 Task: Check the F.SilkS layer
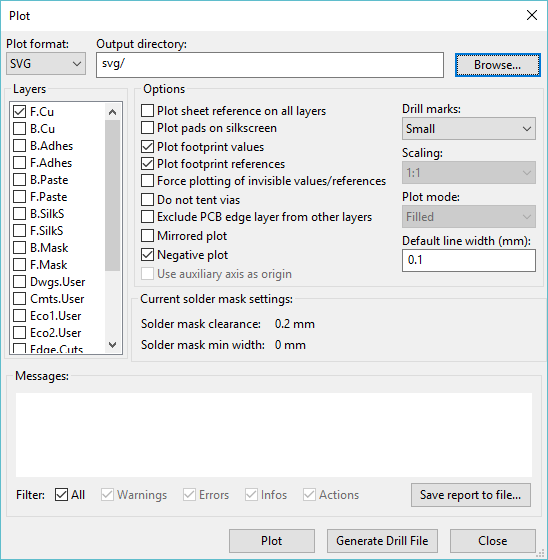pyautogui.click(x=19, y=231)
